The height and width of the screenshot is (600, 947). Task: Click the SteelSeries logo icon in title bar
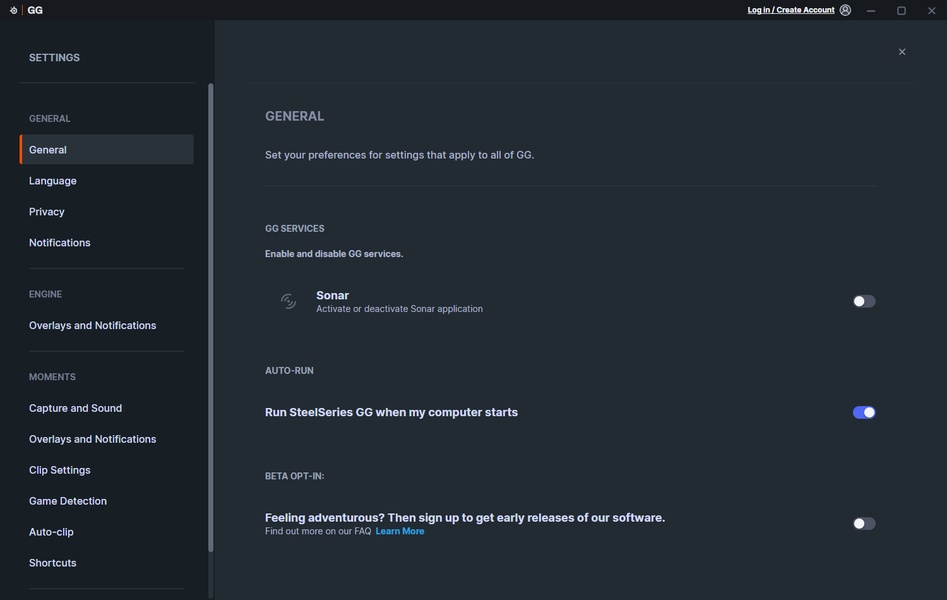13,10
